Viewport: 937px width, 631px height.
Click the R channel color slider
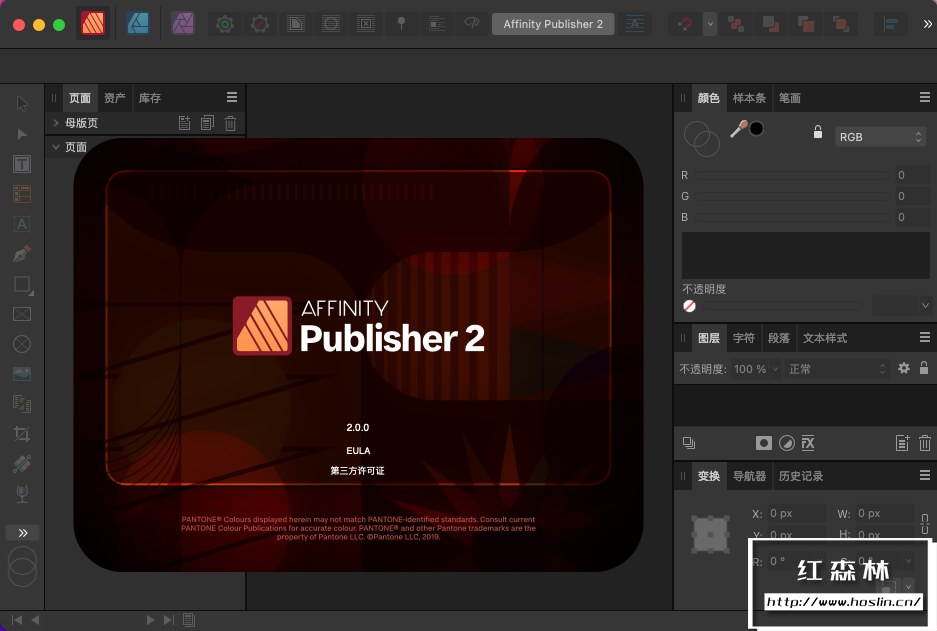tap(792, 175)
